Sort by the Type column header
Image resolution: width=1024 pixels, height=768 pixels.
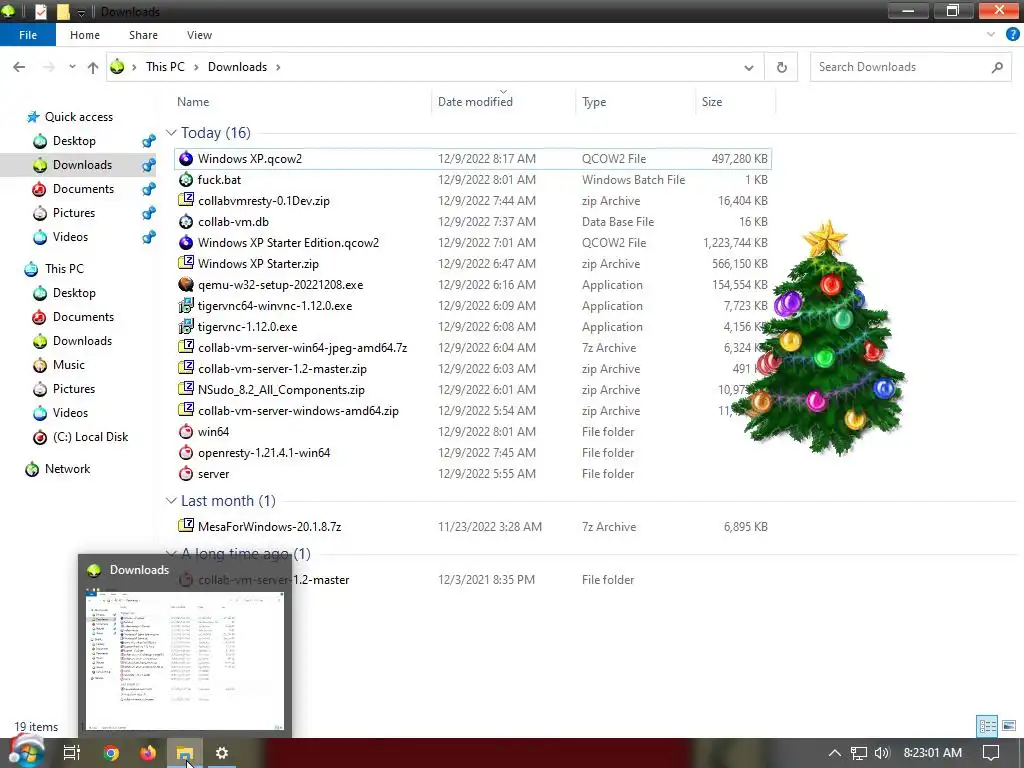point(594,102)
